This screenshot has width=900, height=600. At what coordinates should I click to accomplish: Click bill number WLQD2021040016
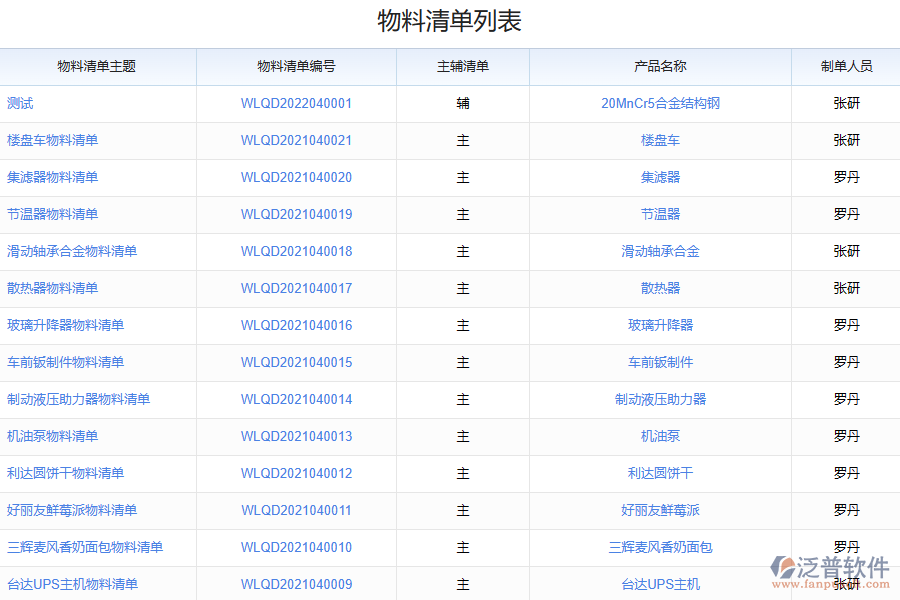(x=296, y=325)
